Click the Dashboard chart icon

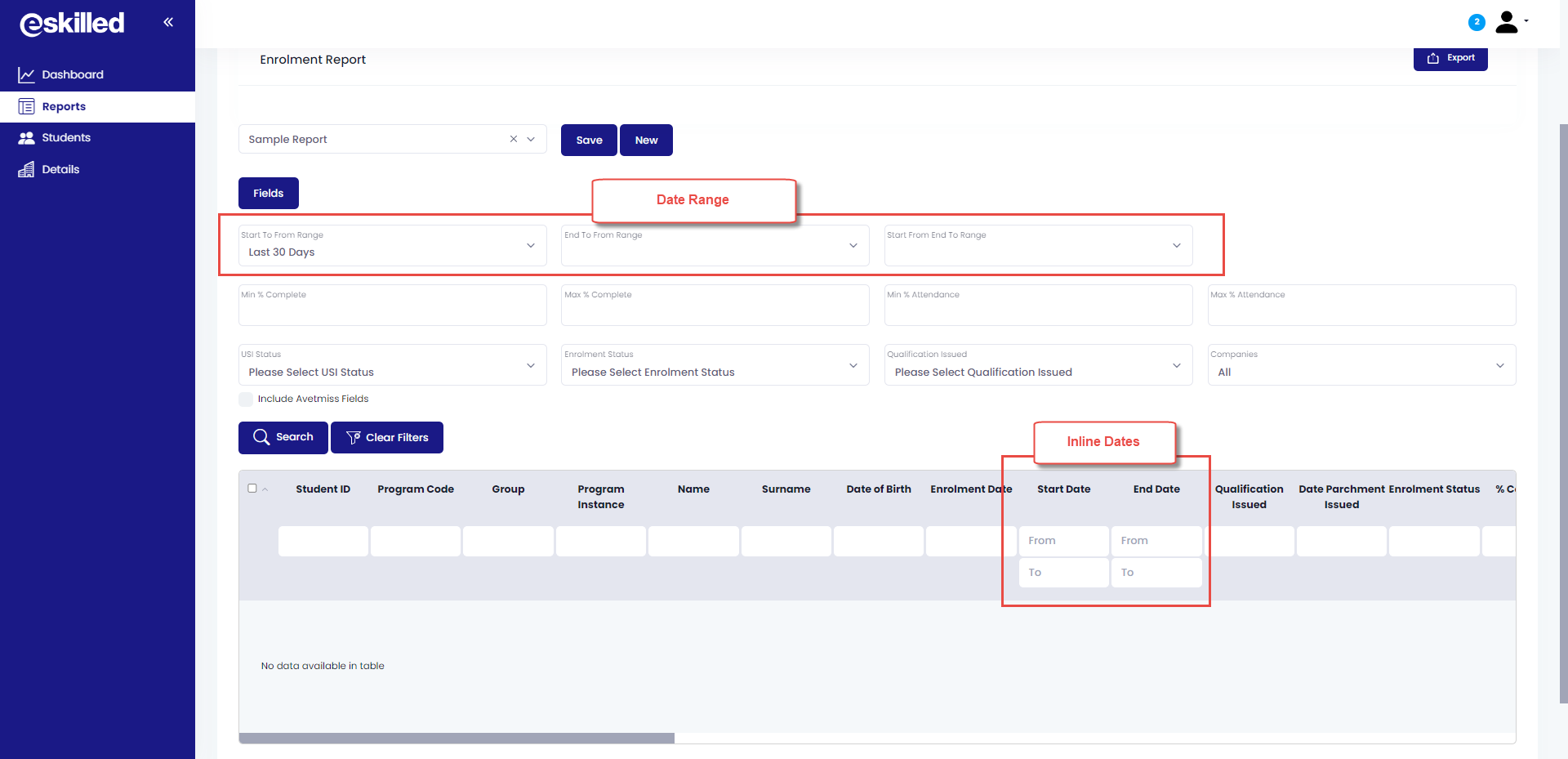(x=26, y=75)
